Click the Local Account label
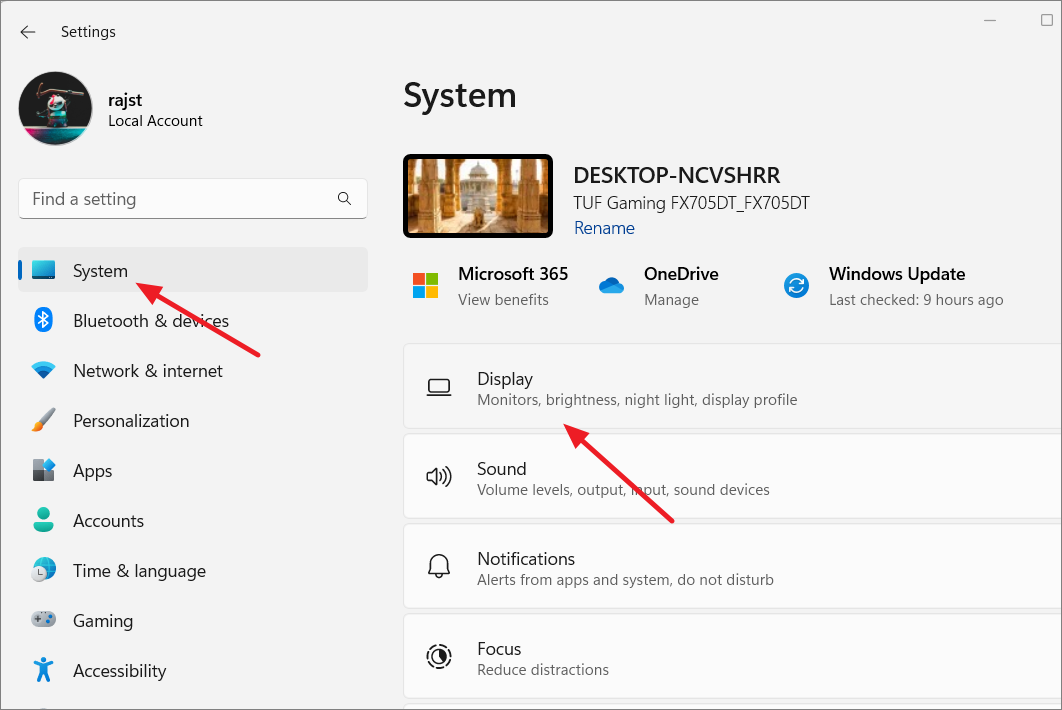This screenshot has width=1062, height=710. [x=155, y=121]
